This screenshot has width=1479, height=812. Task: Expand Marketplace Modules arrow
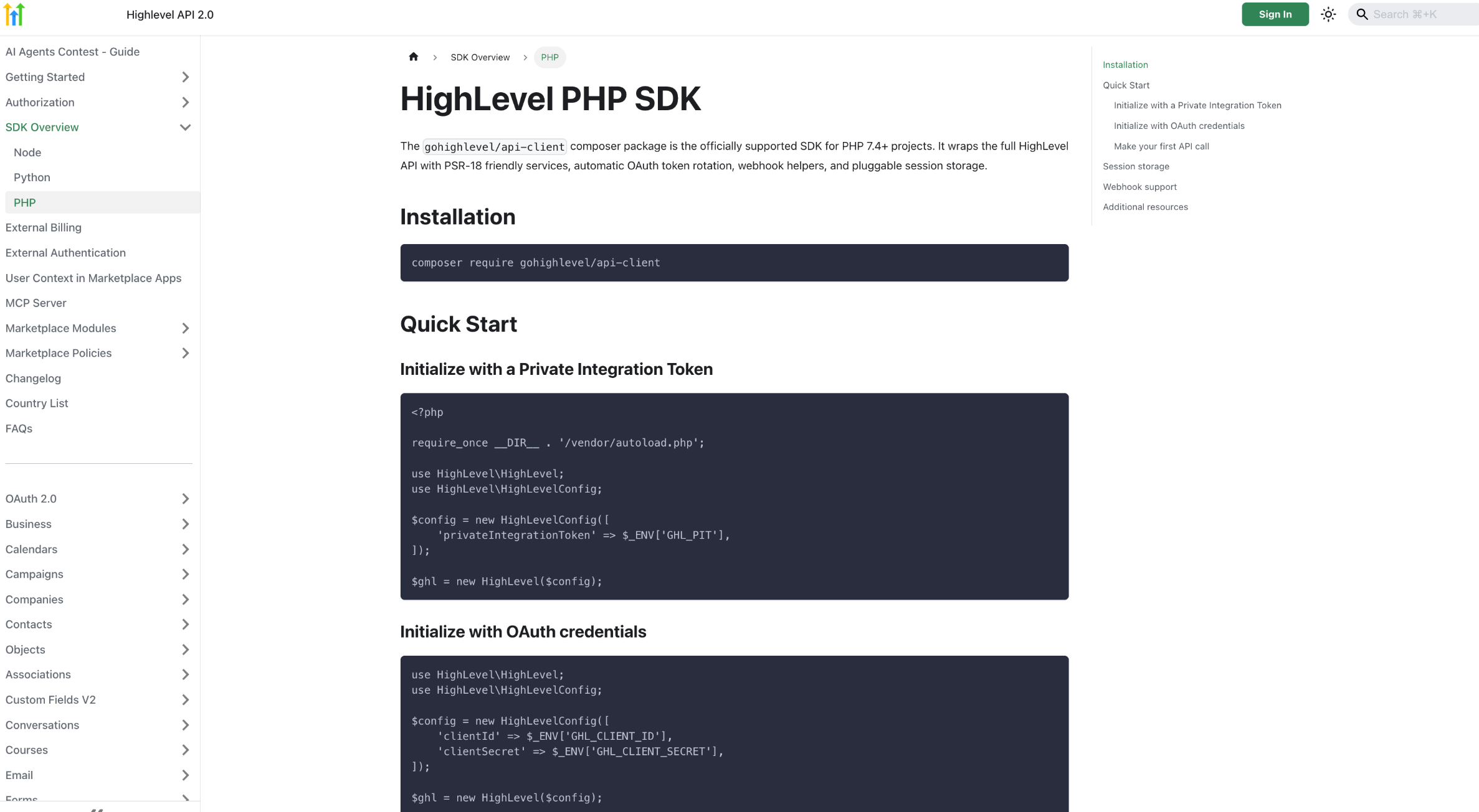(x=185, y=328)
